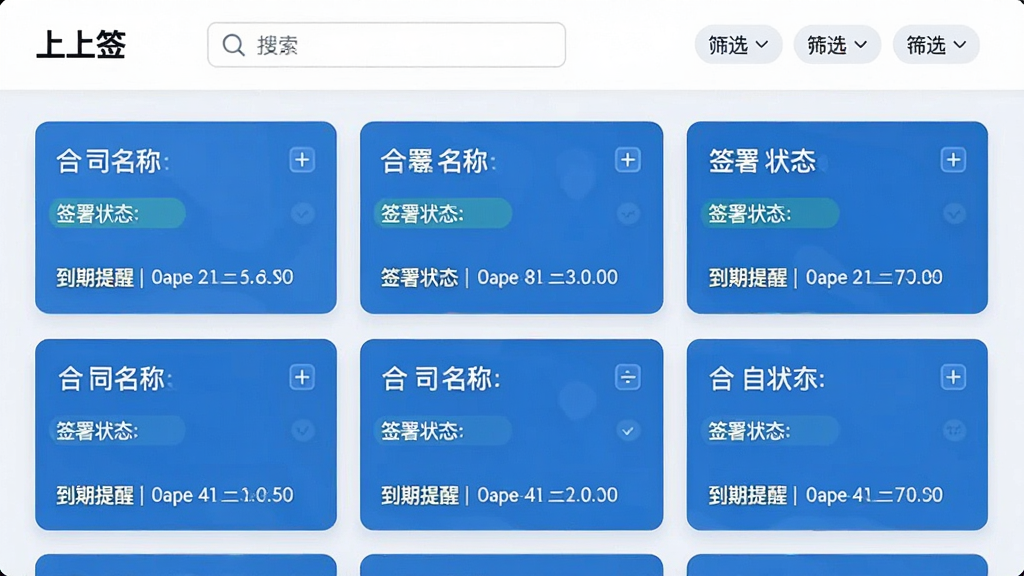Click the date value Oape 41 =2.0.00
This screenshot has width=1024, height=576.
[x=547, y=495]
